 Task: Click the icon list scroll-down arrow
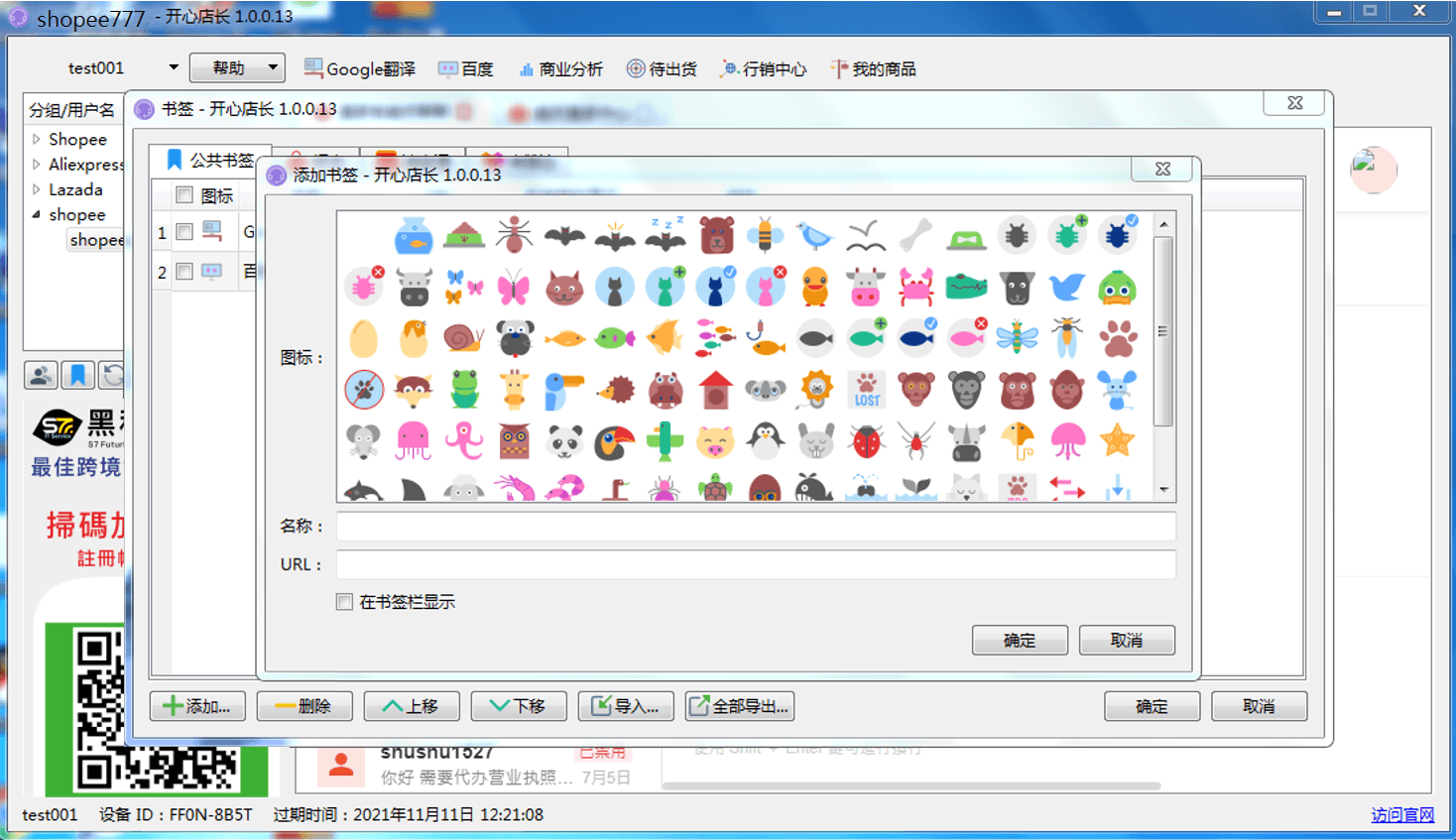pyautogui.click(x=1163, y=490)
